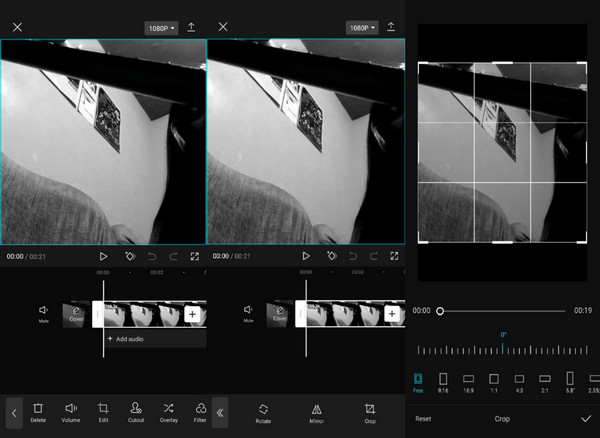This screenshot has height=438, width=600.
Task: Open the Crop tool beside Mirror
Action: tap(370, 414)
